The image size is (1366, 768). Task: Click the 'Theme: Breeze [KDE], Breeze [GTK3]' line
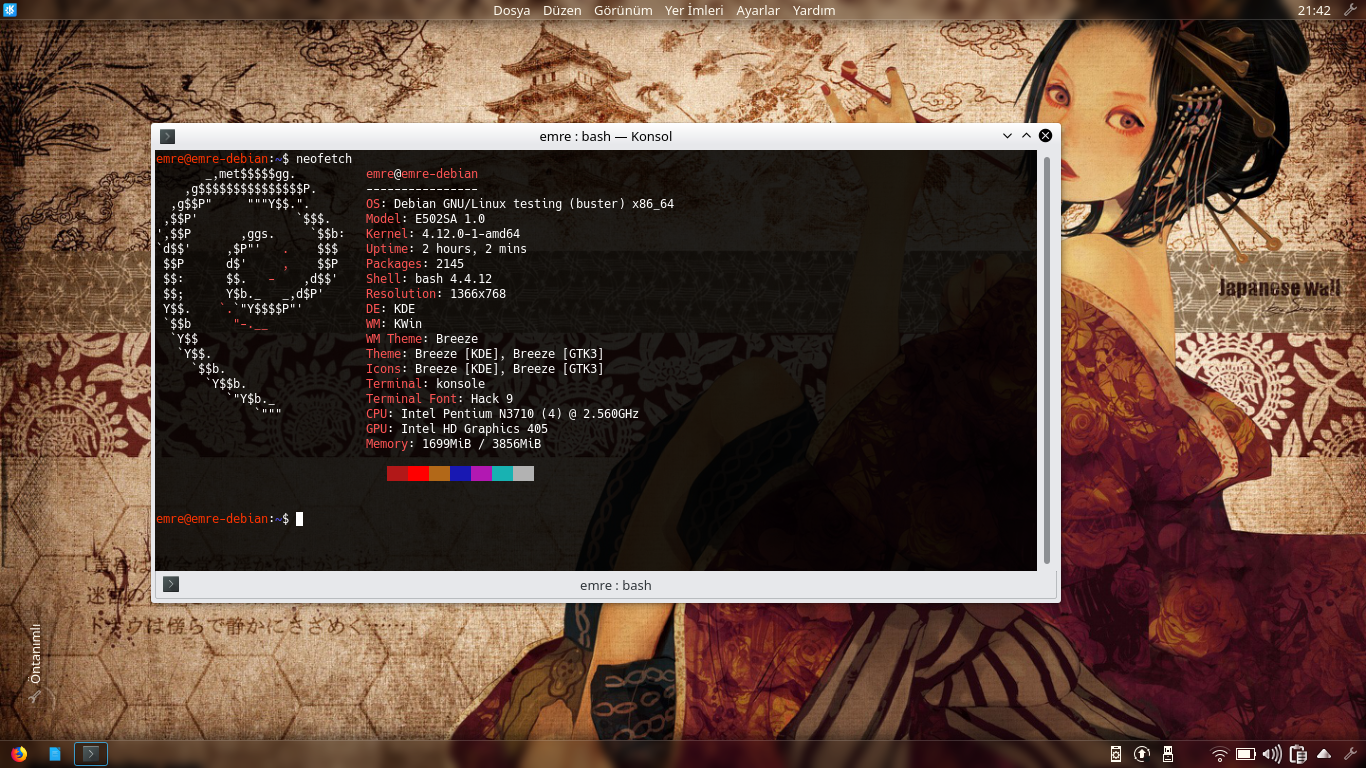point(485,354)
